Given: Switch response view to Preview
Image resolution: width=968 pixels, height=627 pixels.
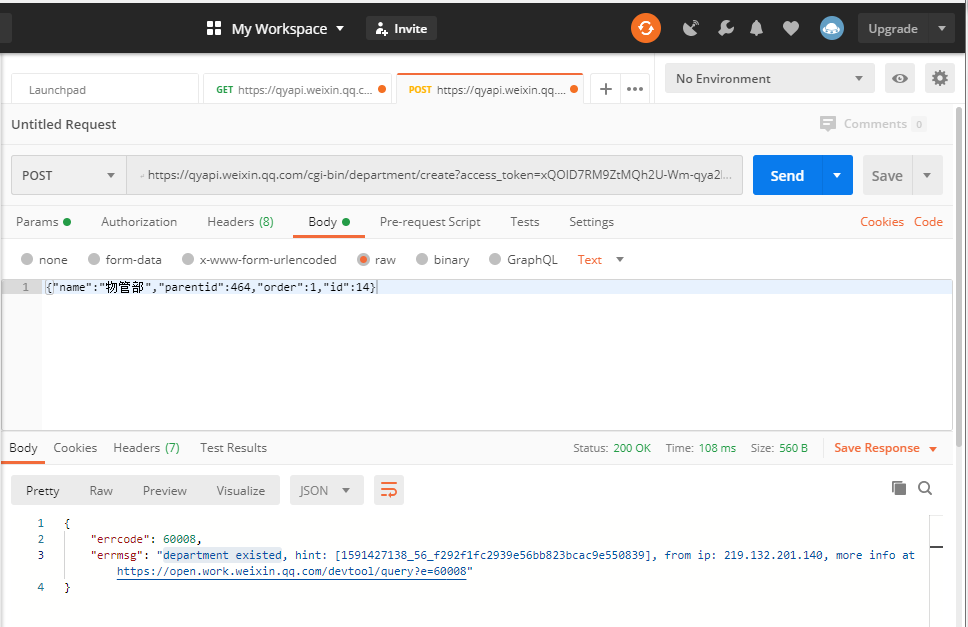Looking at the screenshot, I should click(x=165, y=491).
